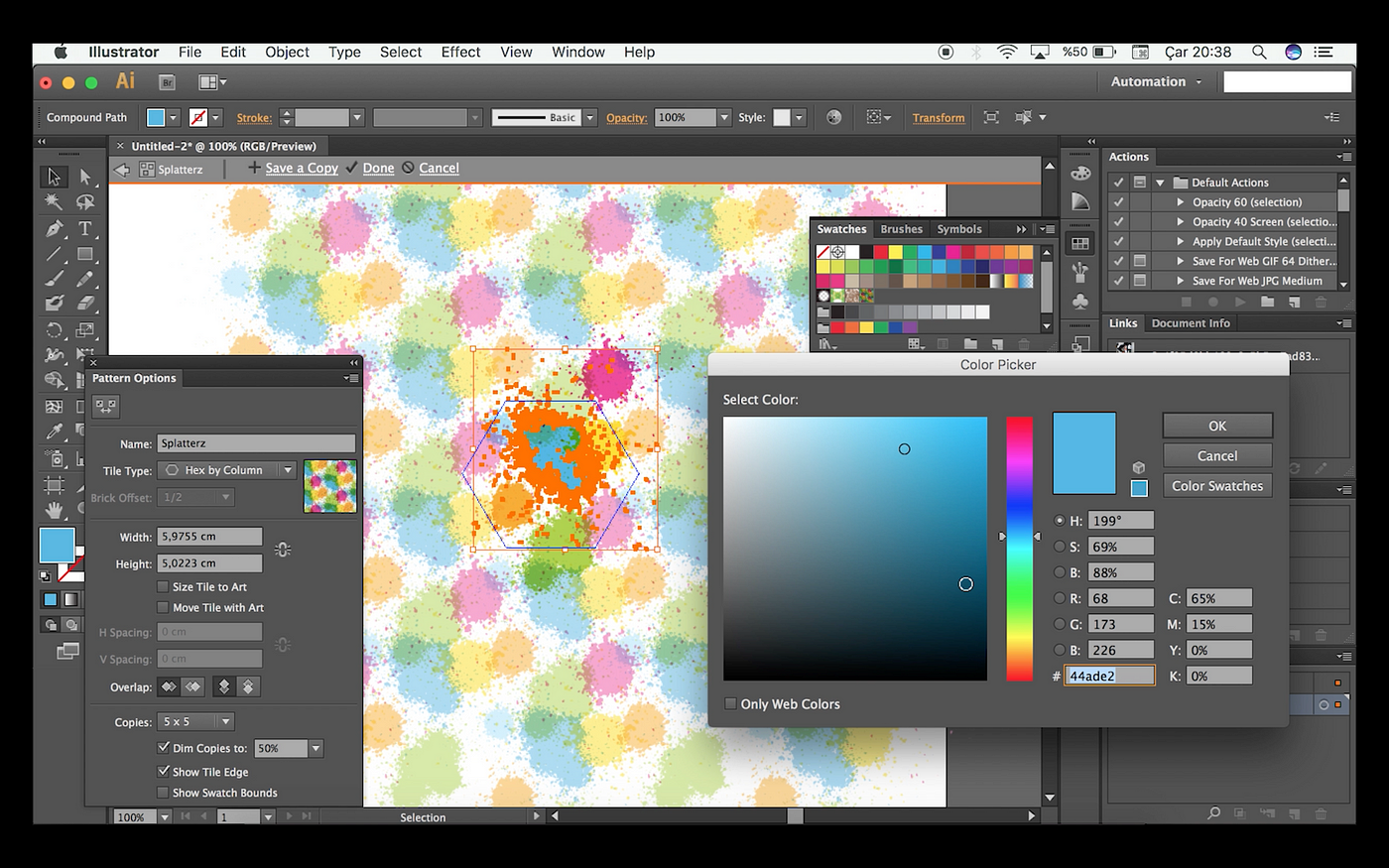Click Save a Copy link

tap(302, 168)
